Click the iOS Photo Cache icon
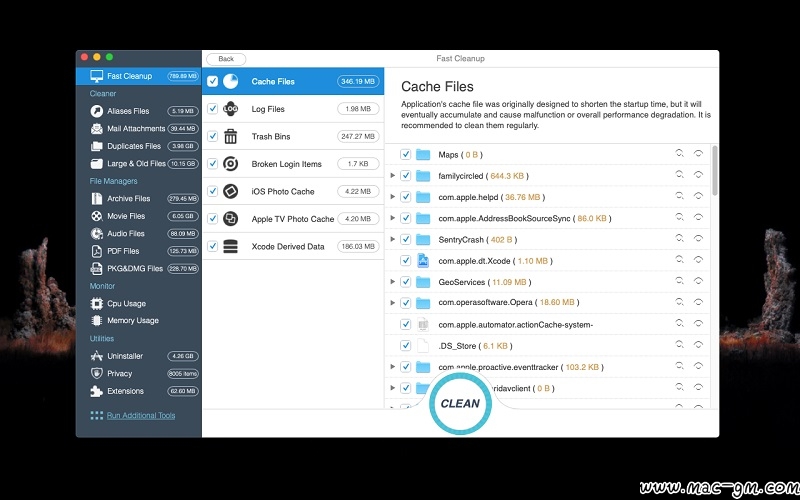Screen dimensions: 800x500 231,191
